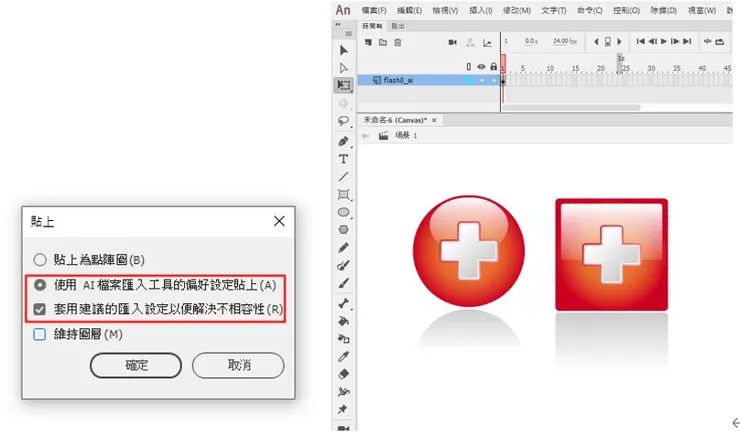Select the Rectangle tool
Image resolution: width=740 pixels, height=440 pixels.
pyautogui.click(x=344, y=195)
